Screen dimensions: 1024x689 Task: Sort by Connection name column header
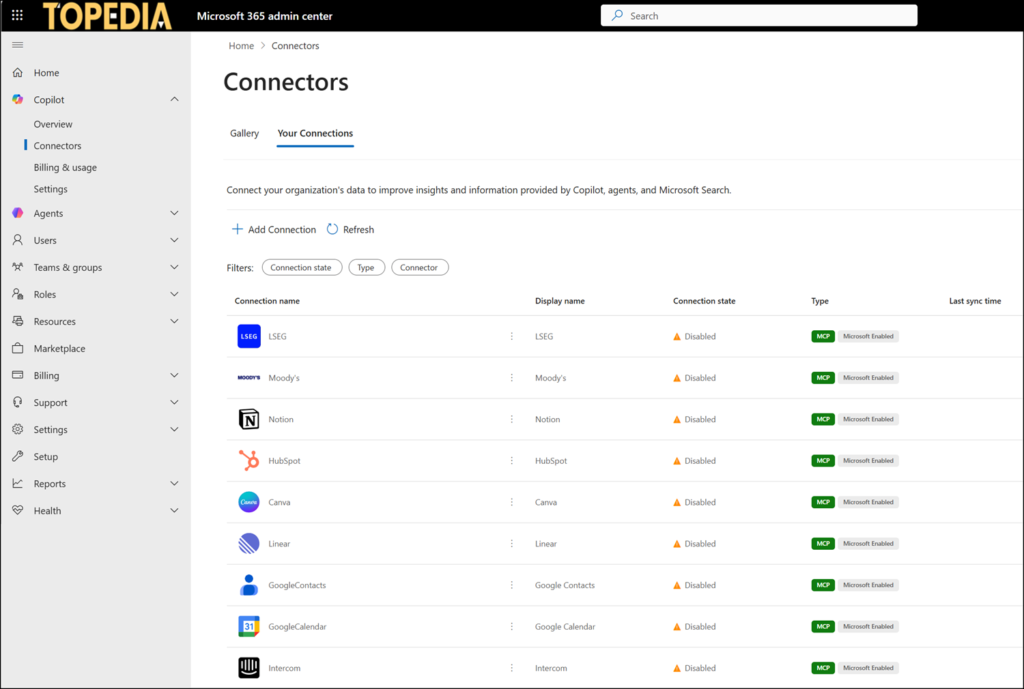(267, 301)
